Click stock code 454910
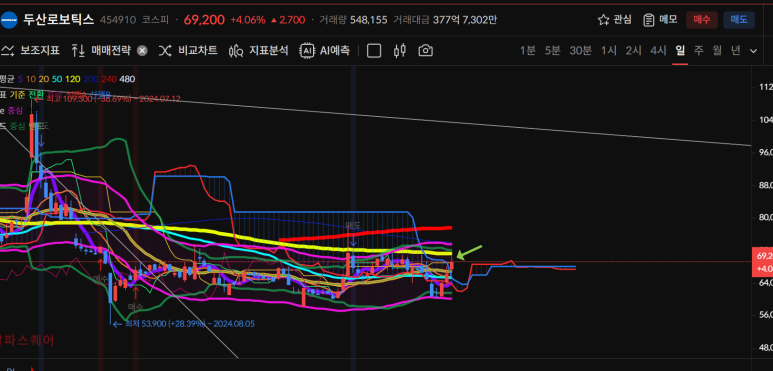This screenshot has height=371, width=773. [117, 20]
